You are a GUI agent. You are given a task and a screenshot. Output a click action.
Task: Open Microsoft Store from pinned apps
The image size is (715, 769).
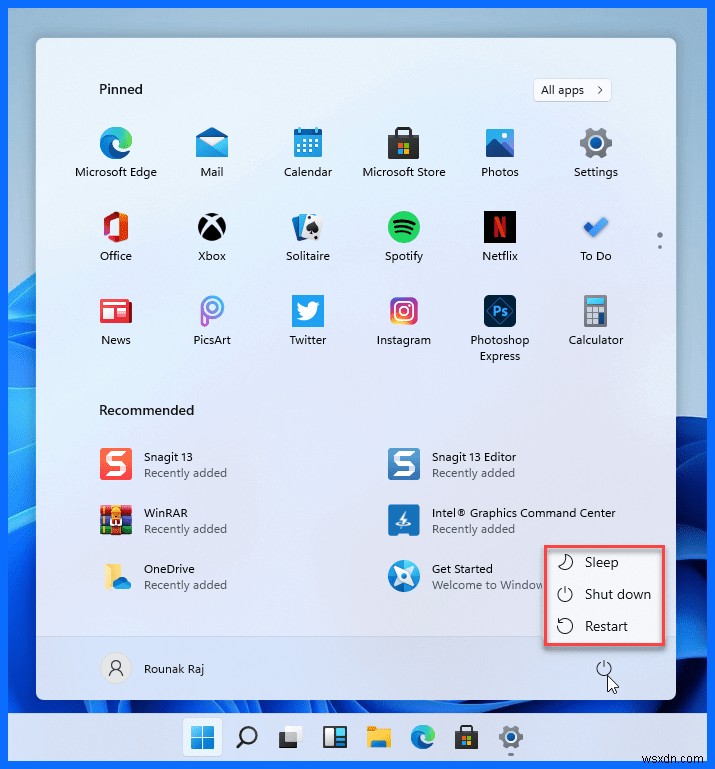[404, 153]
